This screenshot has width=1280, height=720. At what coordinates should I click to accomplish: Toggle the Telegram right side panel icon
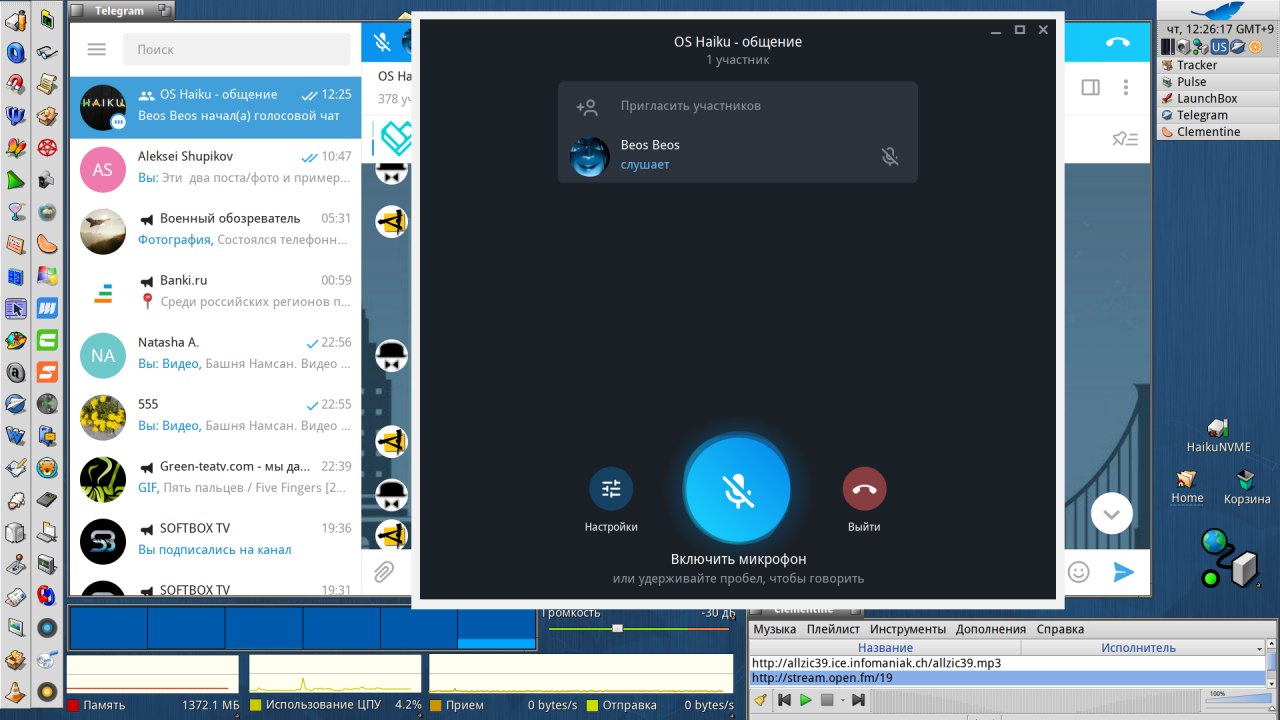click(x=1091, y=87)
